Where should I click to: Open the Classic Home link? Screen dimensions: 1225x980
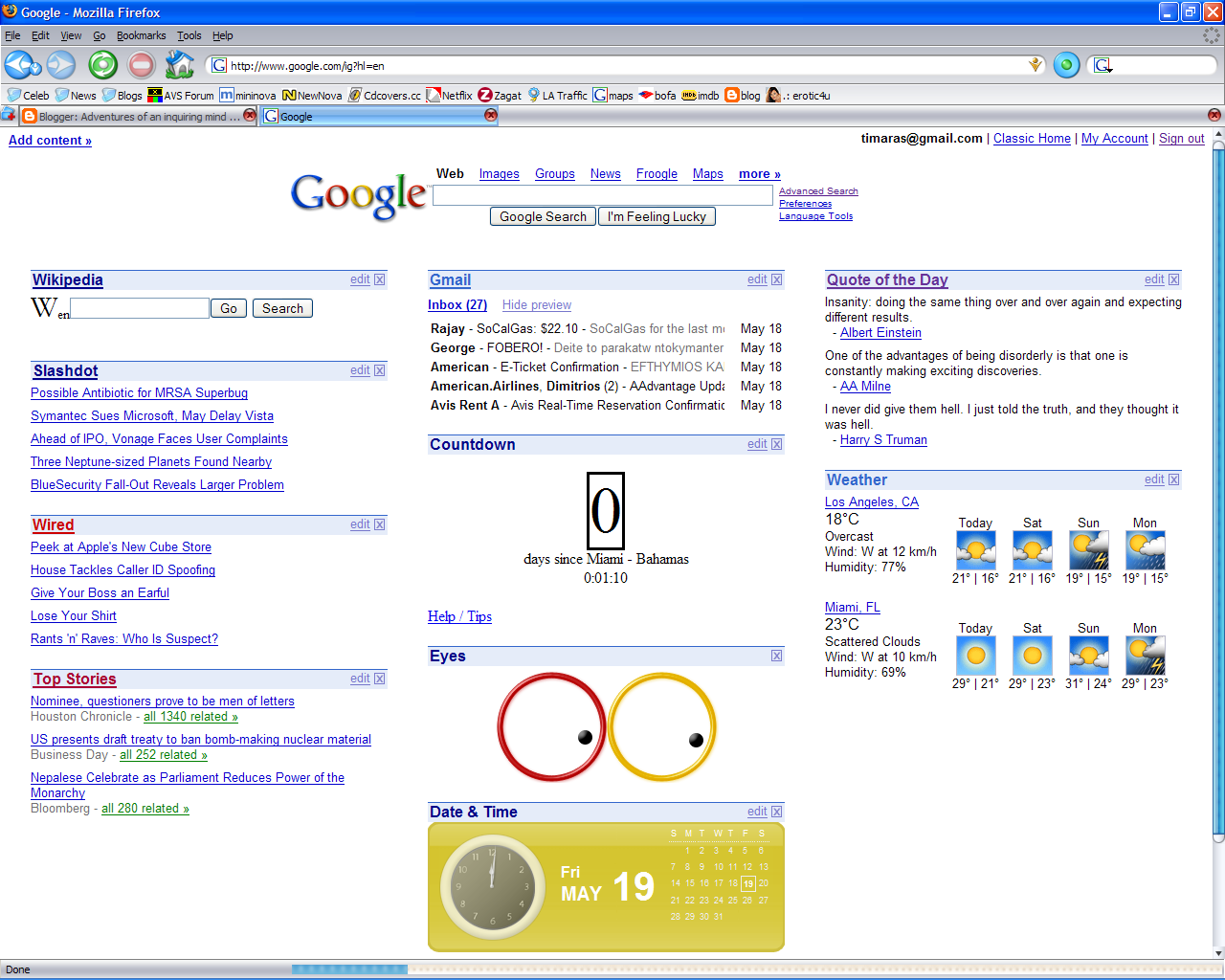tap(1032, 139)
